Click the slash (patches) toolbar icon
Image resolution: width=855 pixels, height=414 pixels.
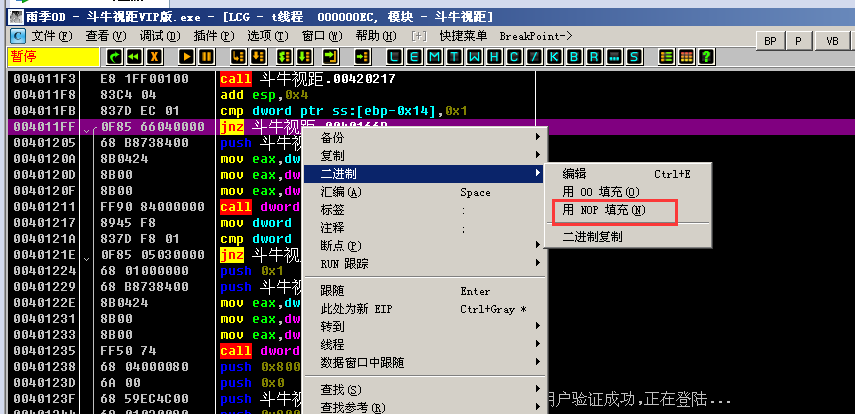click(534, 57)
